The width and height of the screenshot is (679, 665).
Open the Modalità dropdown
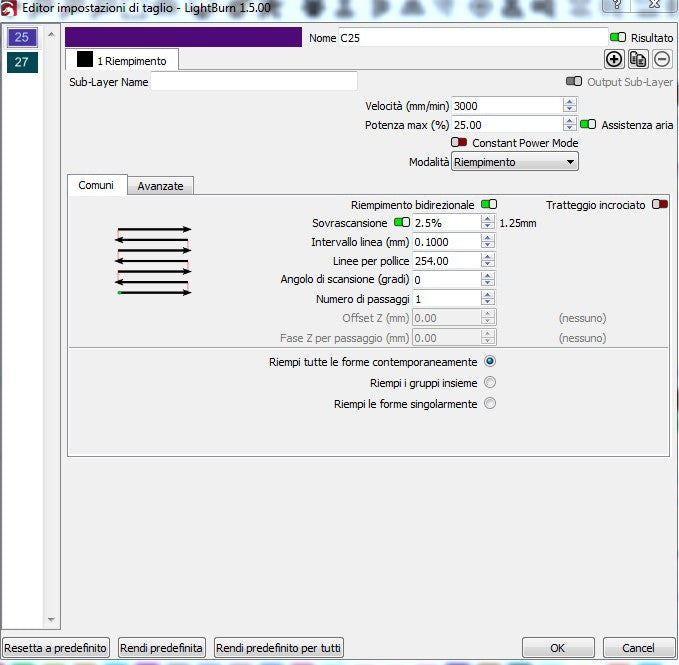point(515,161)
